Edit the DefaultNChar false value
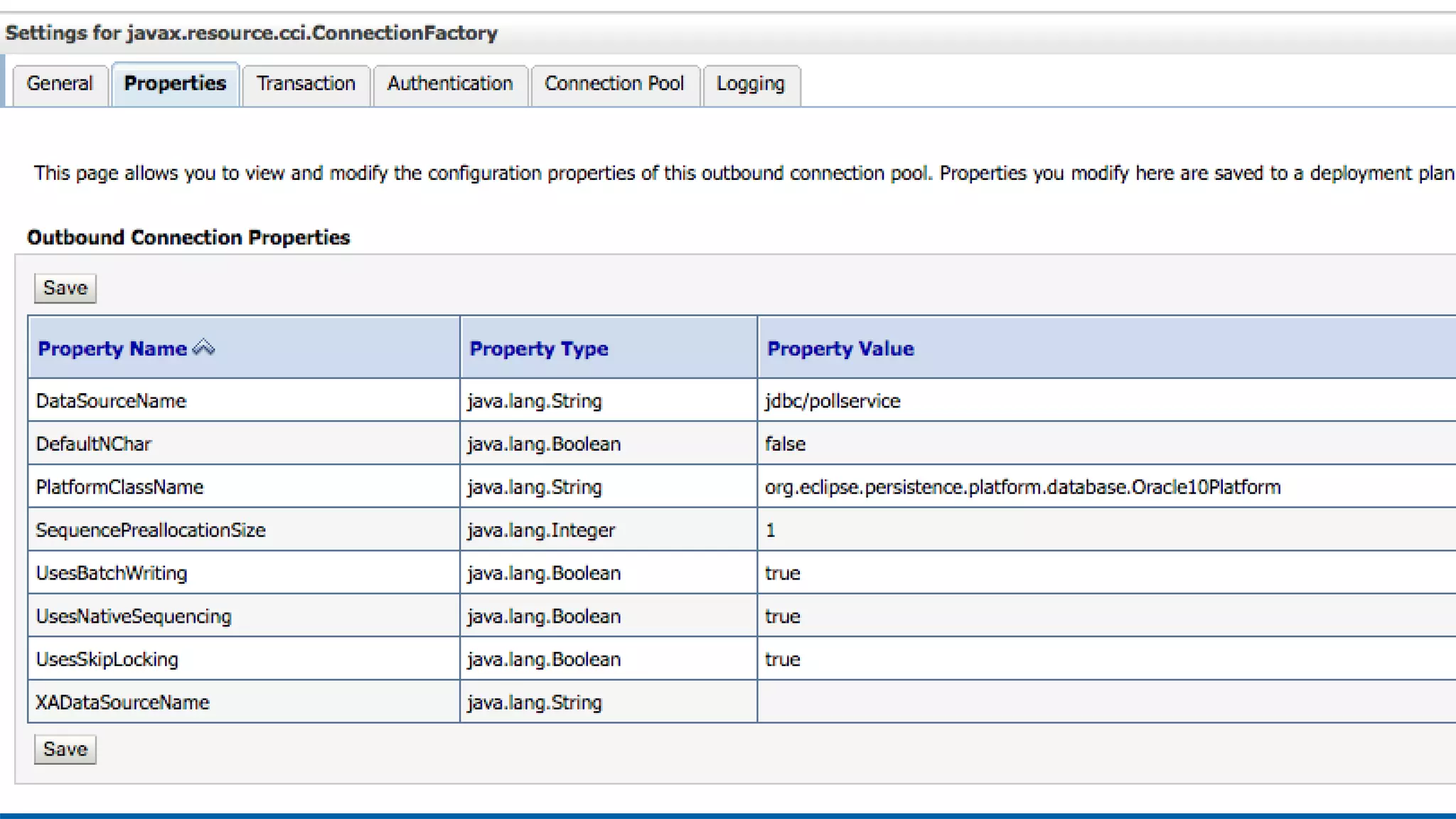 [785, 444]
